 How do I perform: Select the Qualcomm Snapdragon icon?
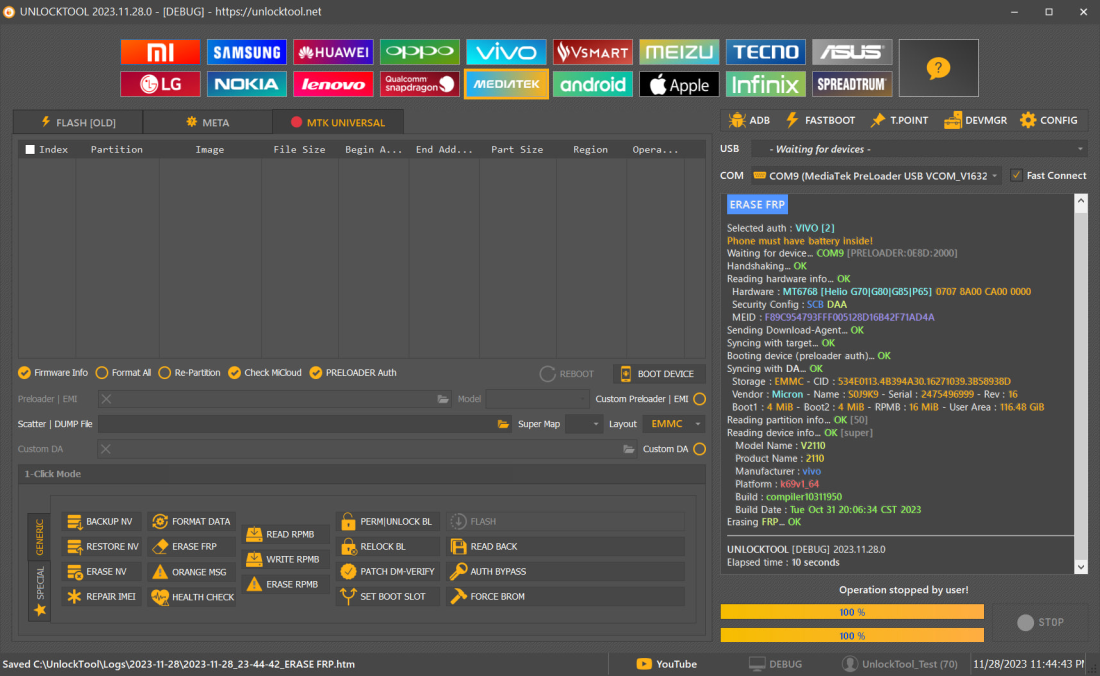coord(420,84)
